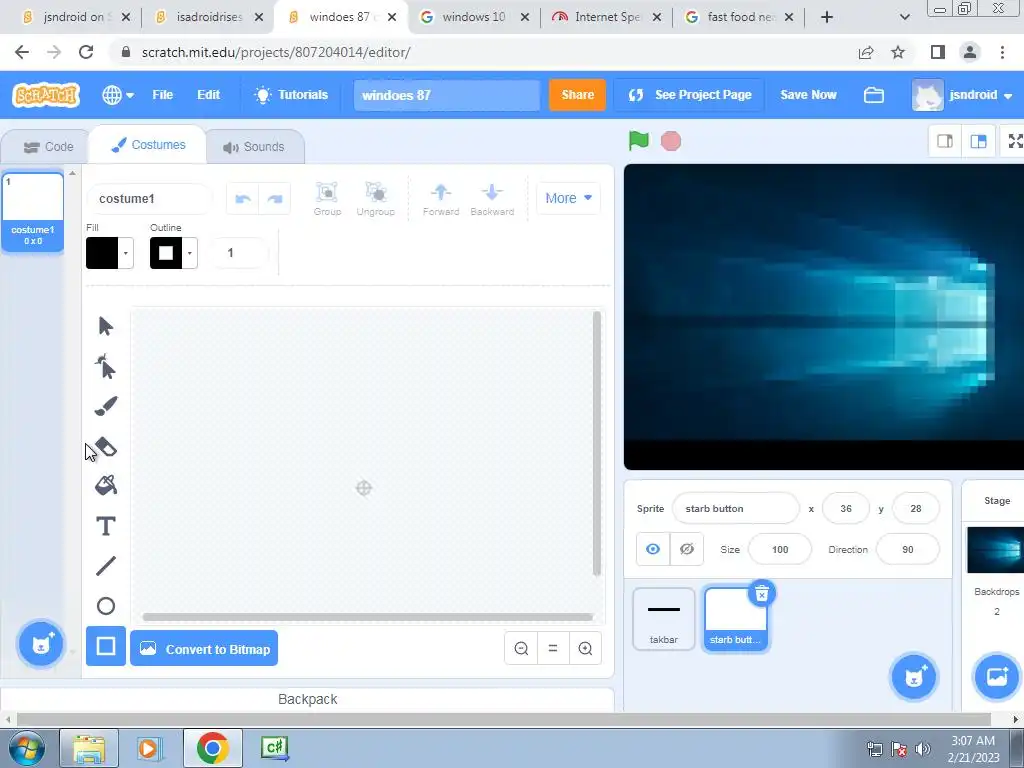
Task: Click the orange Share button
Action: pos(577,95)
